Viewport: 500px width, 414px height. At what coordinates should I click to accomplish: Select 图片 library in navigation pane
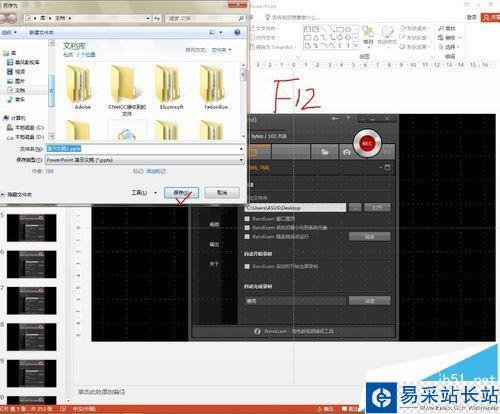point(16,81)
